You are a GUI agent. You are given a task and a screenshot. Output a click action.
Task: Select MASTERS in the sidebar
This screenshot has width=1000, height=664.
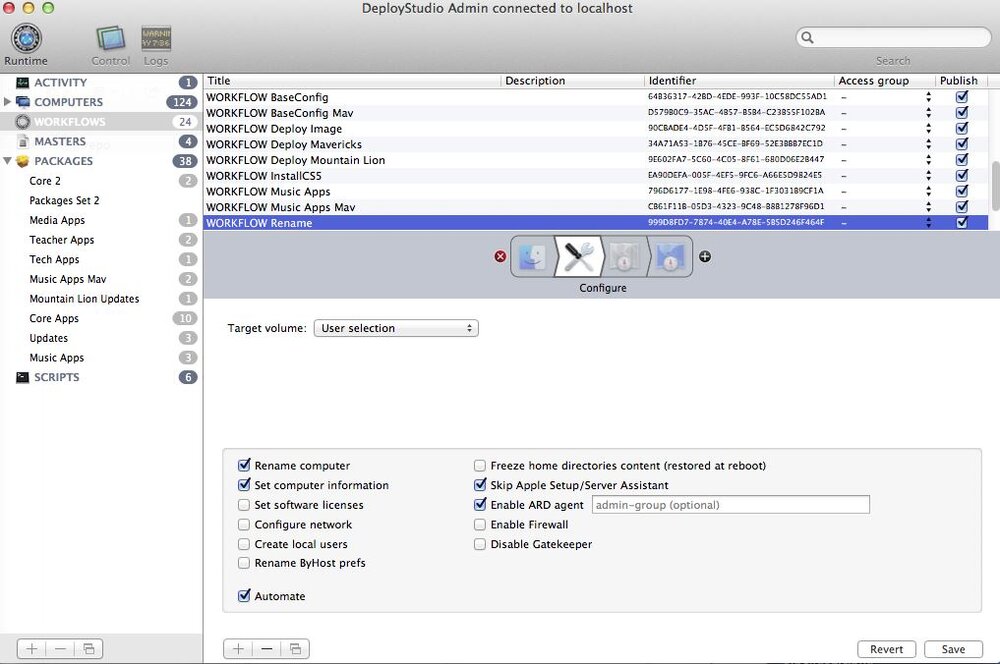click(x=101, y=142)
